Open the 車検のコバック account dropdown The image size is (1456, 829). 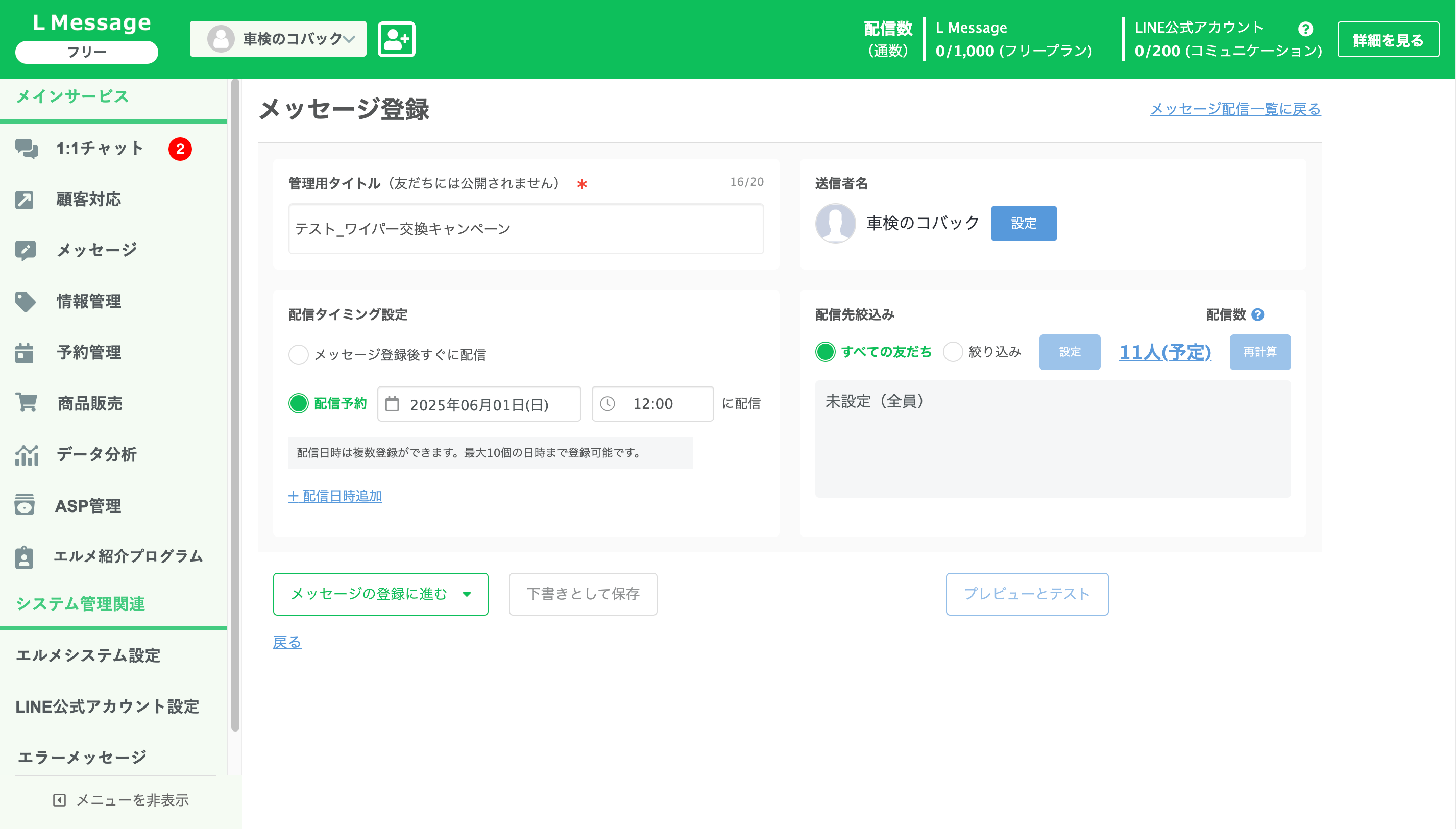278,39
